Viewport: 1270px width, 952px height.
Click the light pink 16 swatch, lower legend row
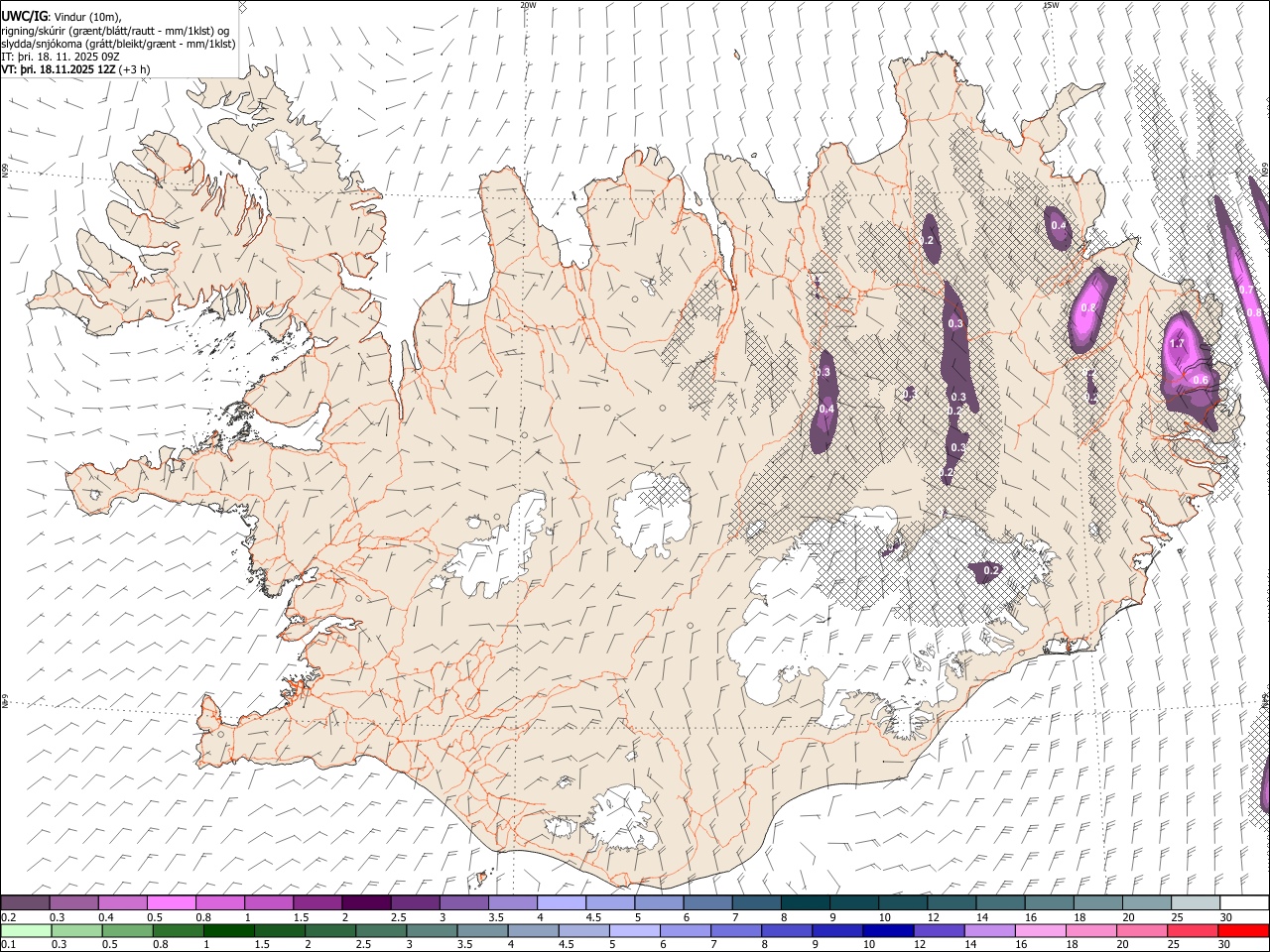(x=1040, y=930)
